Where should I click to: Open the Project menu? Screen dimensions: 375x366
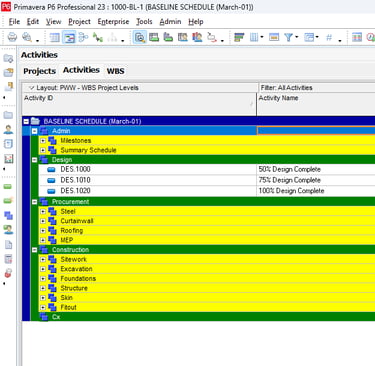point(79,22)
